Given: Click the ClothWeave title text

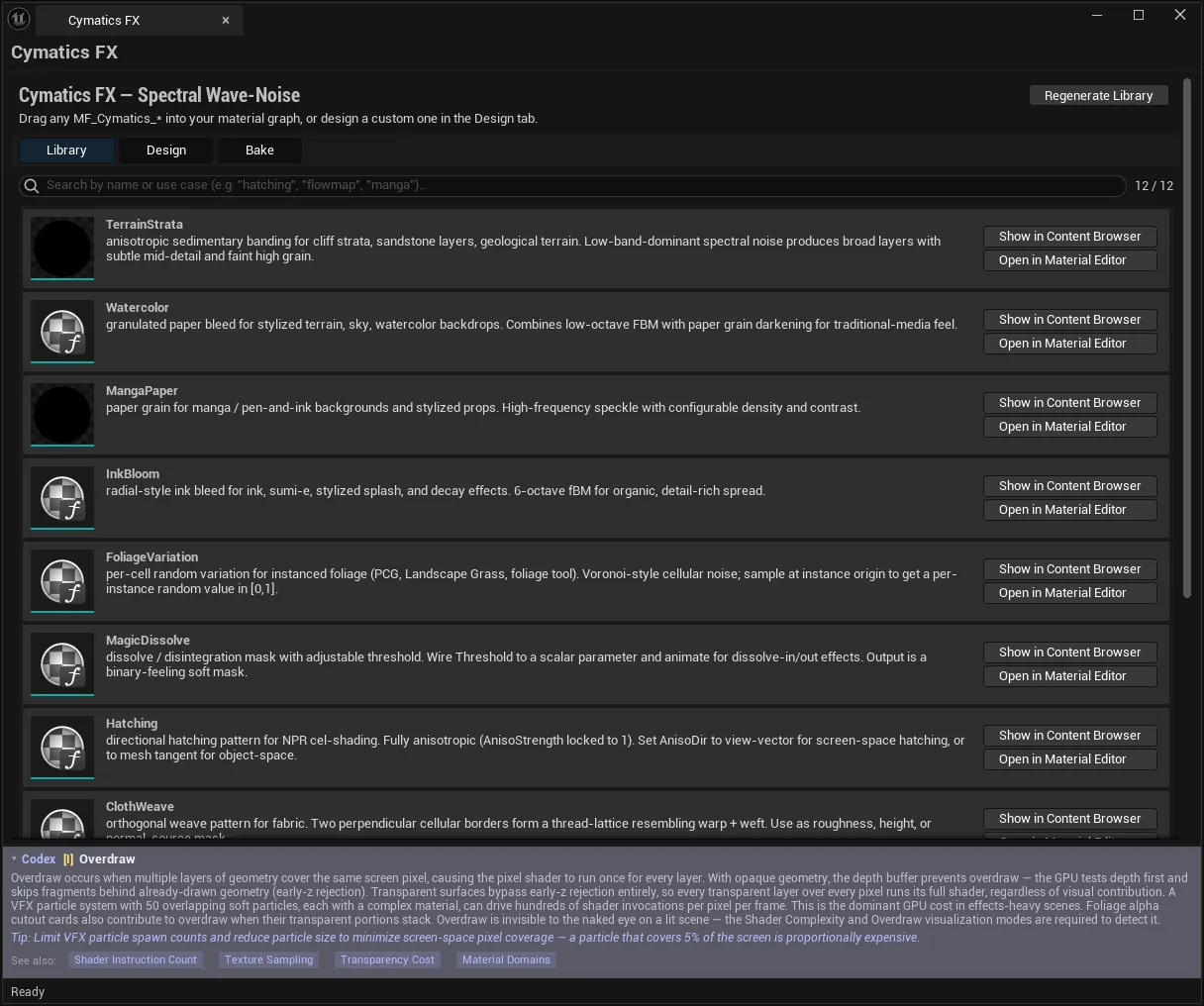Looking at the screenshot, I should pyautogui.click(x=140, y=807).
